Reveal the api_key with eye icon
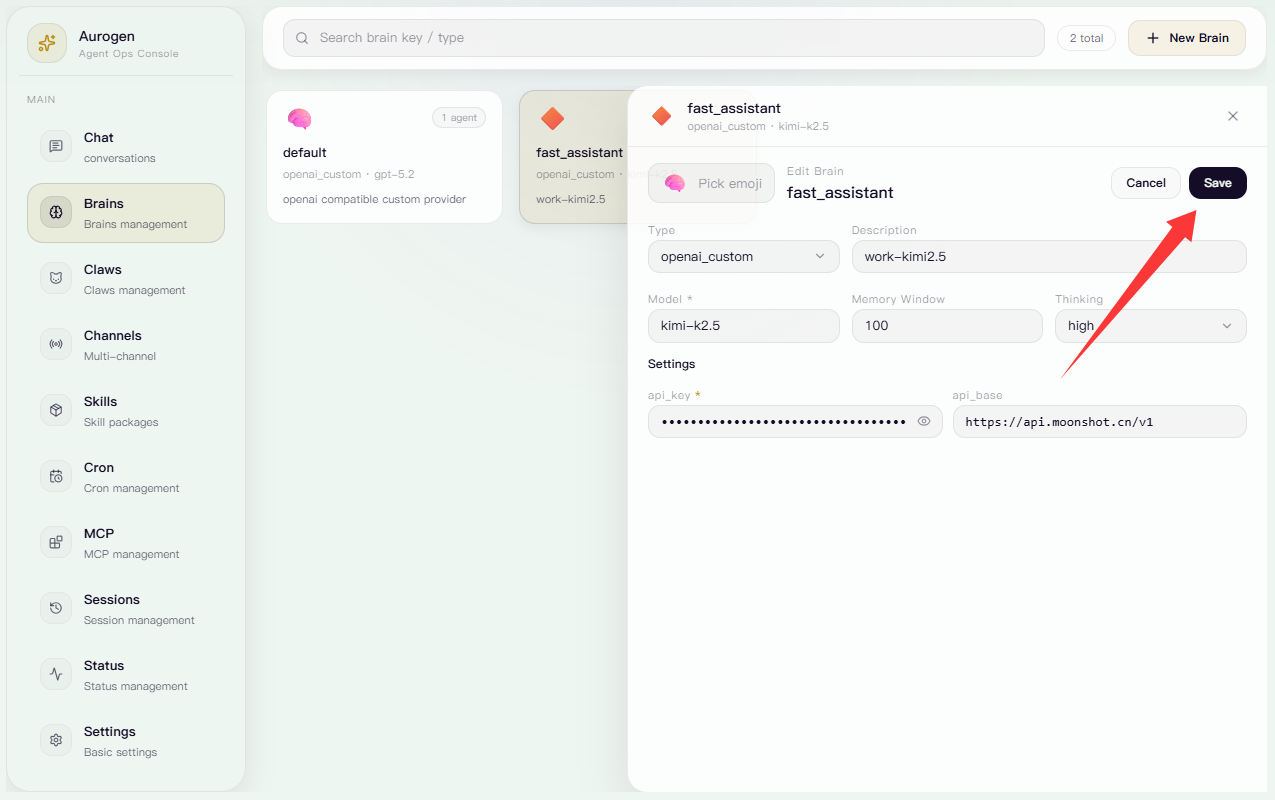The width and height of the screenshot is (1275, 800). (x=924, y=421)
